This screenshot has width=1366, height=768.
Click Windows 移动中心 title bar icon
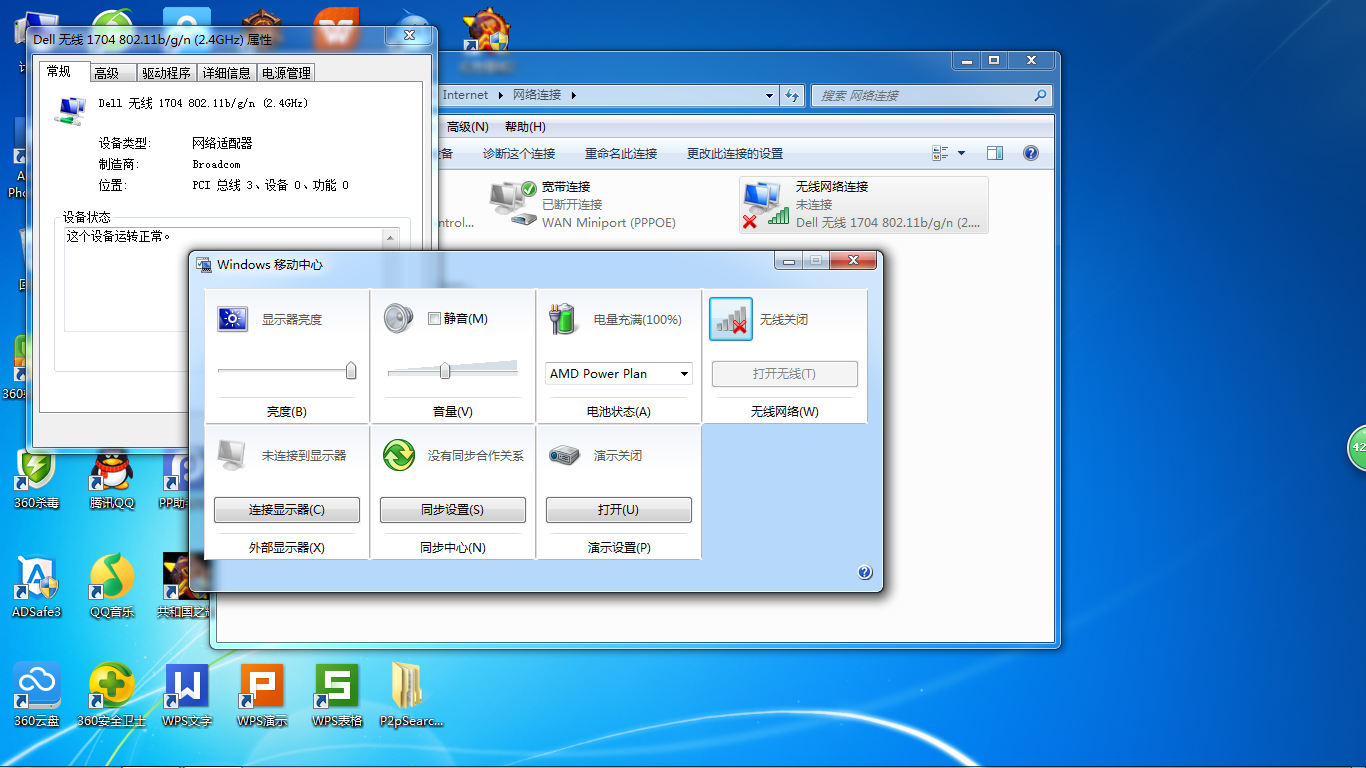[x=204, y=265]
